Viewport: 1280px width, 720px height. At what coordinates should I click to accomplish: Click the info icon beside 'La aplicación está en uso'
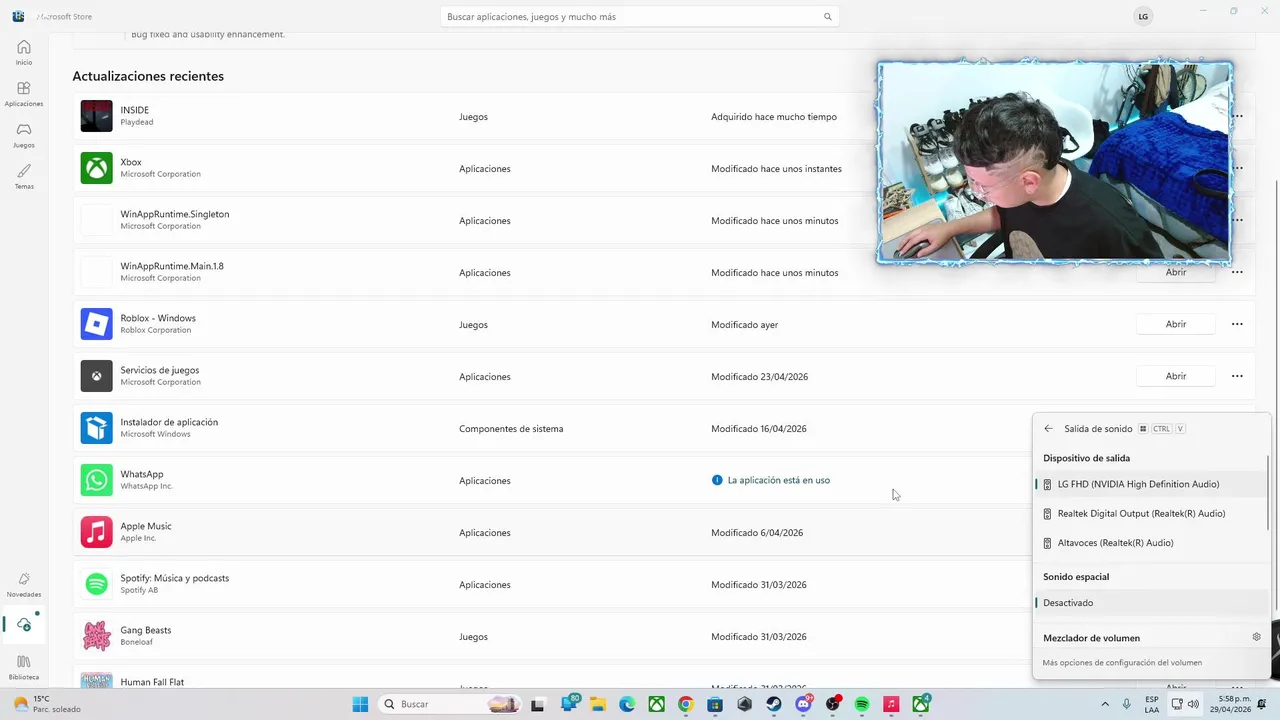[x=717, y=480]
